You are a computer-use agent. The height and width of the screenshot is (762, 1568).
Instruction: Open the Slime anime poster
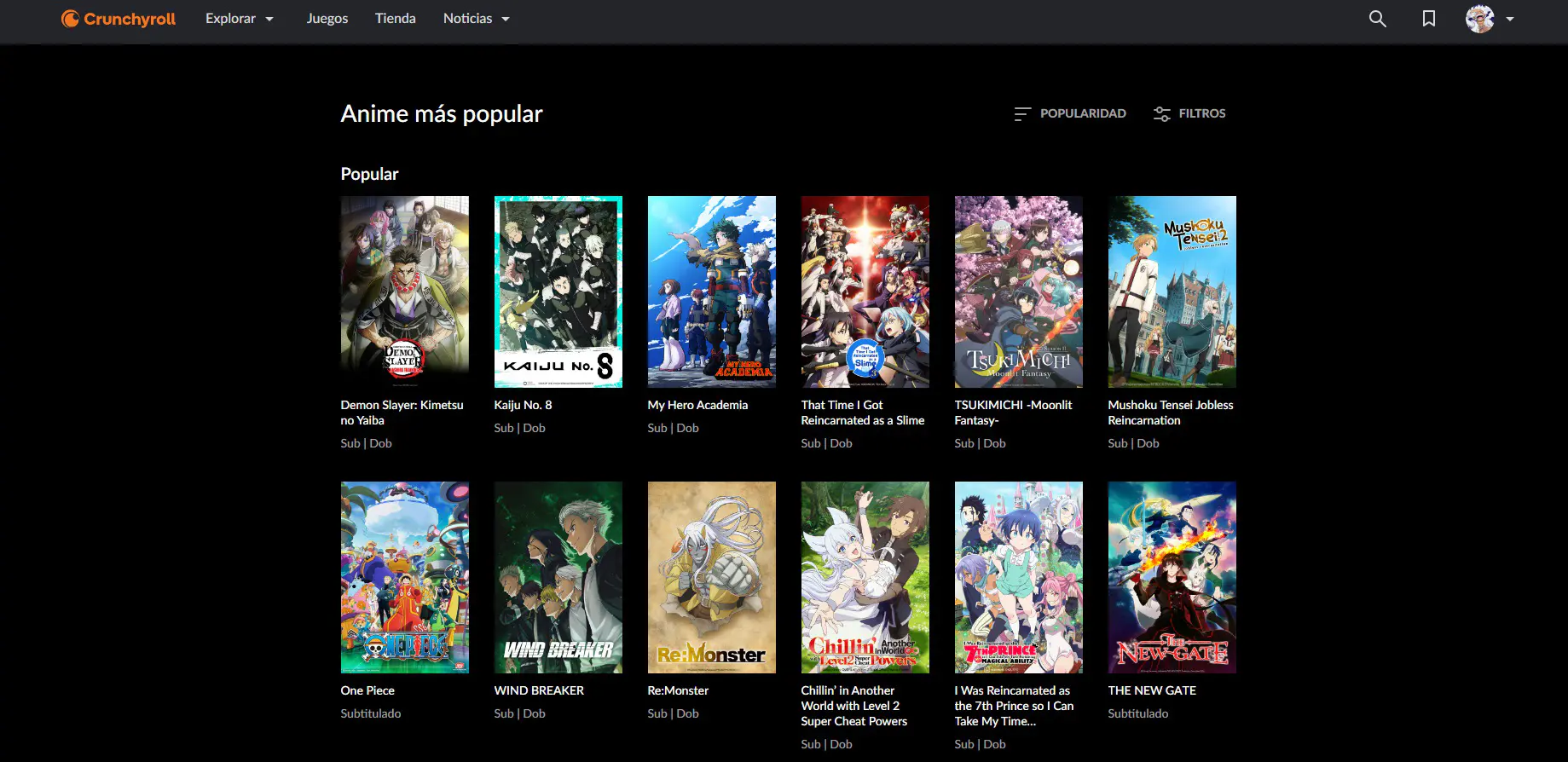865,292
